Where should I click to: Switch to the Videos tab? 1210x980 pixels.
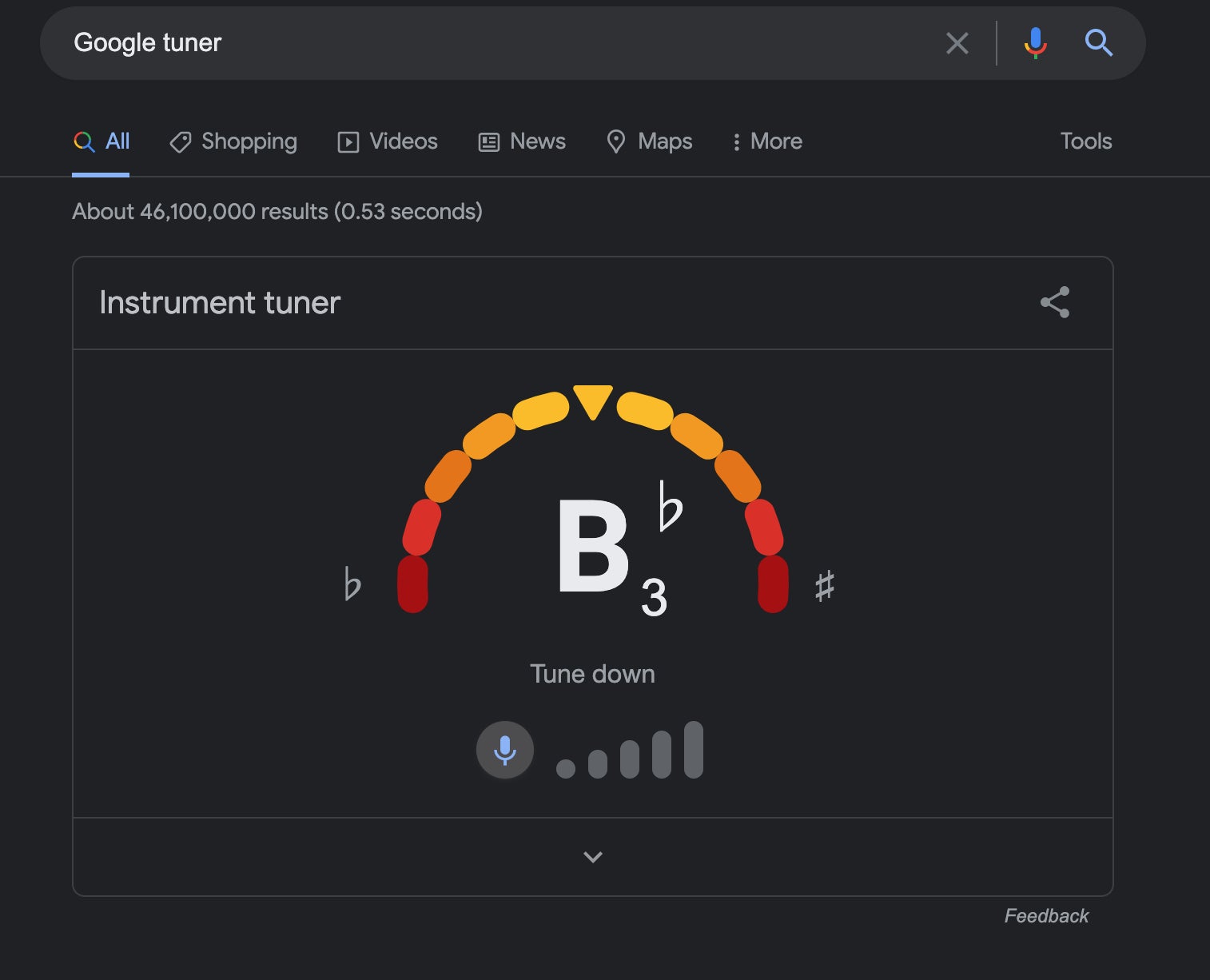click(388, 141)
